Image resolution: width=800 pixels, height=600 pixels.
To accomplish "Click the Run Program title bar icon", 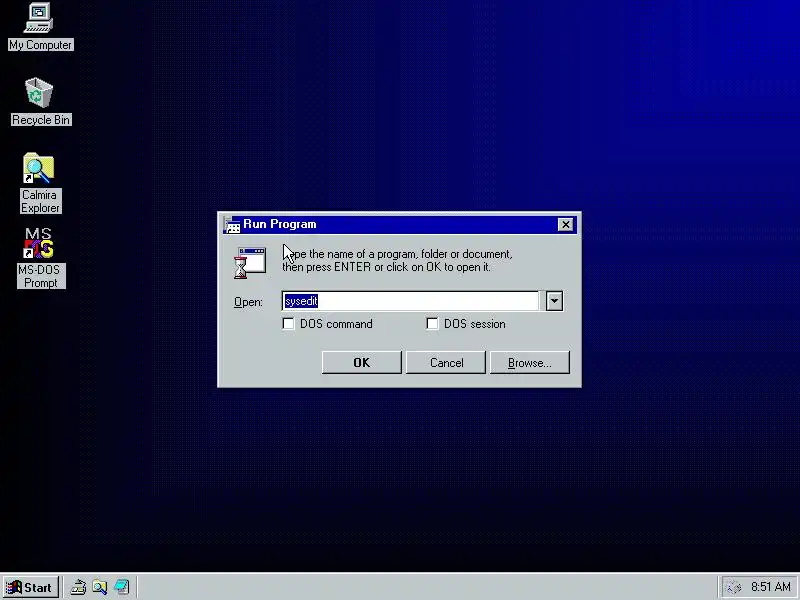I will [232, 224].
